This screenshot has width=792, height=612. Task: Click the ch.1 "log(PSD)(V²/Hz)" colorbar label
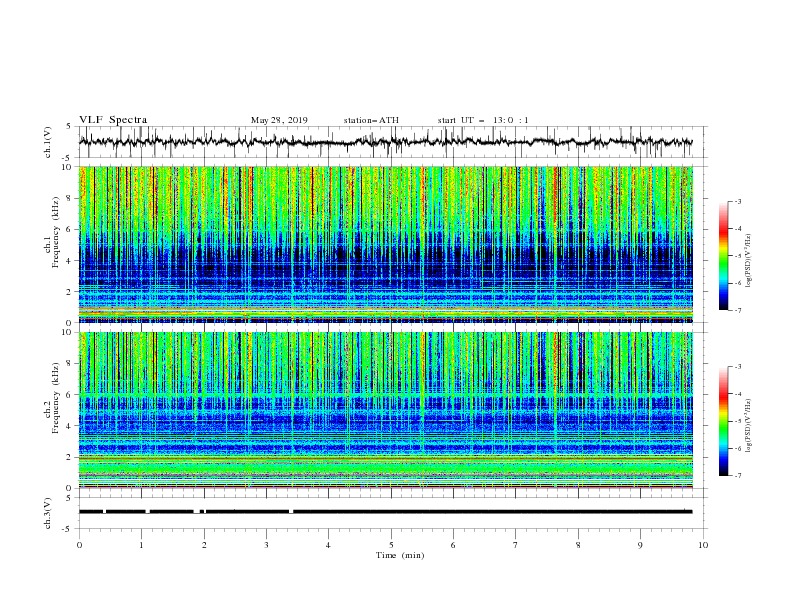pyautogui.click(x=749, y=261)
